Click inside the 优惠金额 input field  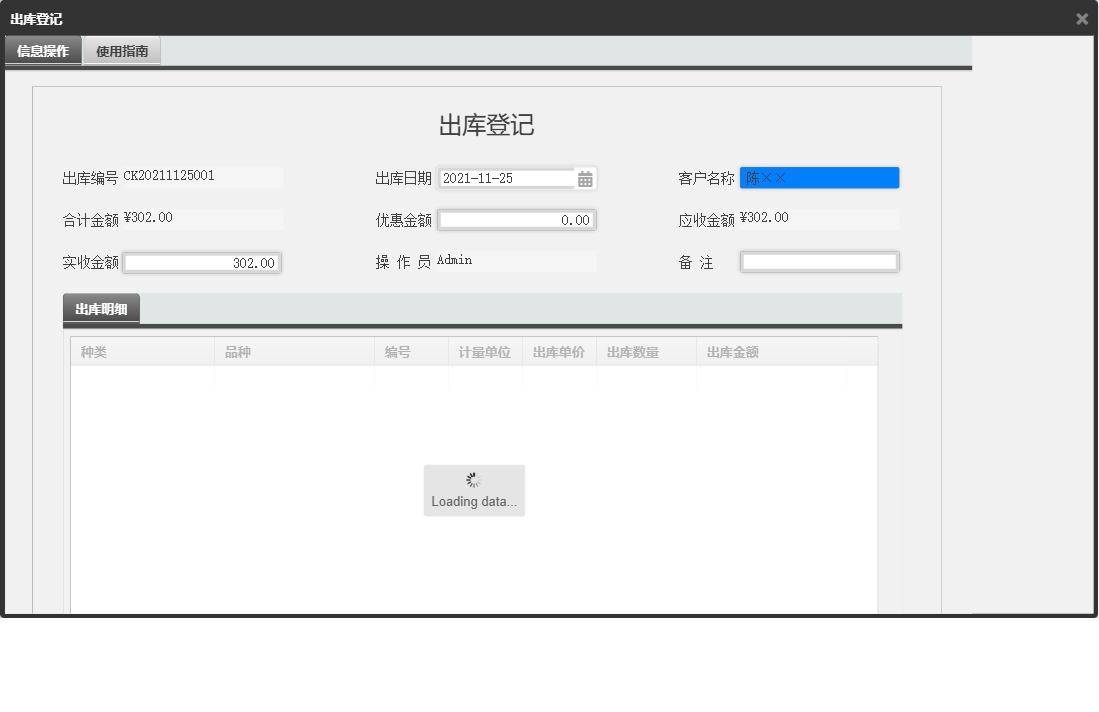click(516, 219)
